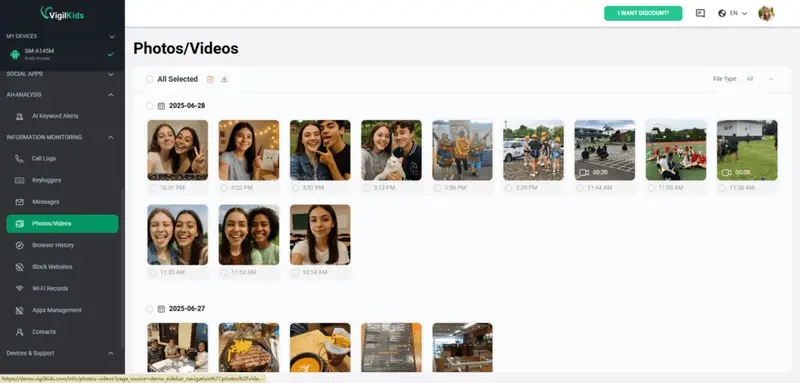Collapse the Information Monitoring section
The image size is (800, 383).
(111, 137)
